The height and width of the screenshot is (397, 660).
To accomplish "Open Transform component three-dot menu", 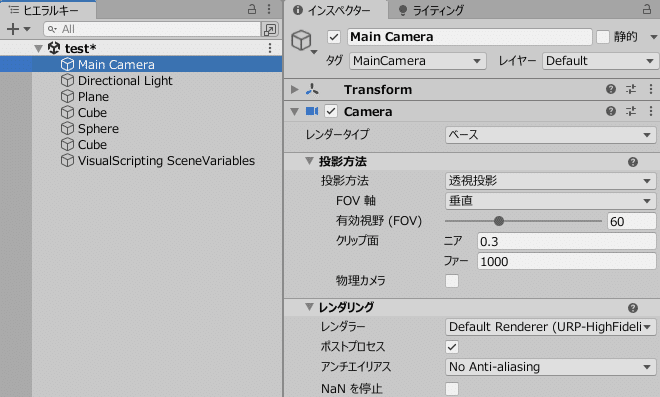I will click(651, 89).
